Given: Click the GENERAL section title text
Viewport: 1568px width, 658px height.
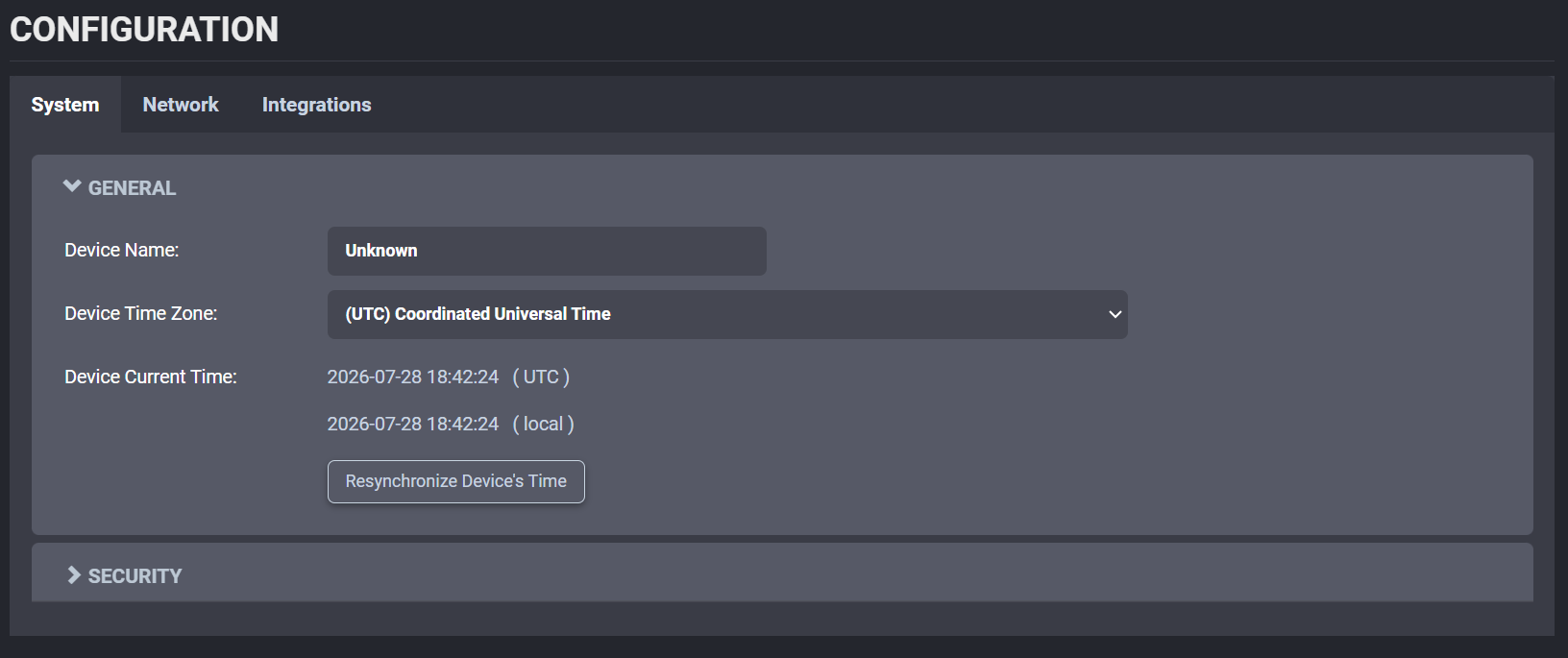Looking at the screenshot, I should pos(133,188).
